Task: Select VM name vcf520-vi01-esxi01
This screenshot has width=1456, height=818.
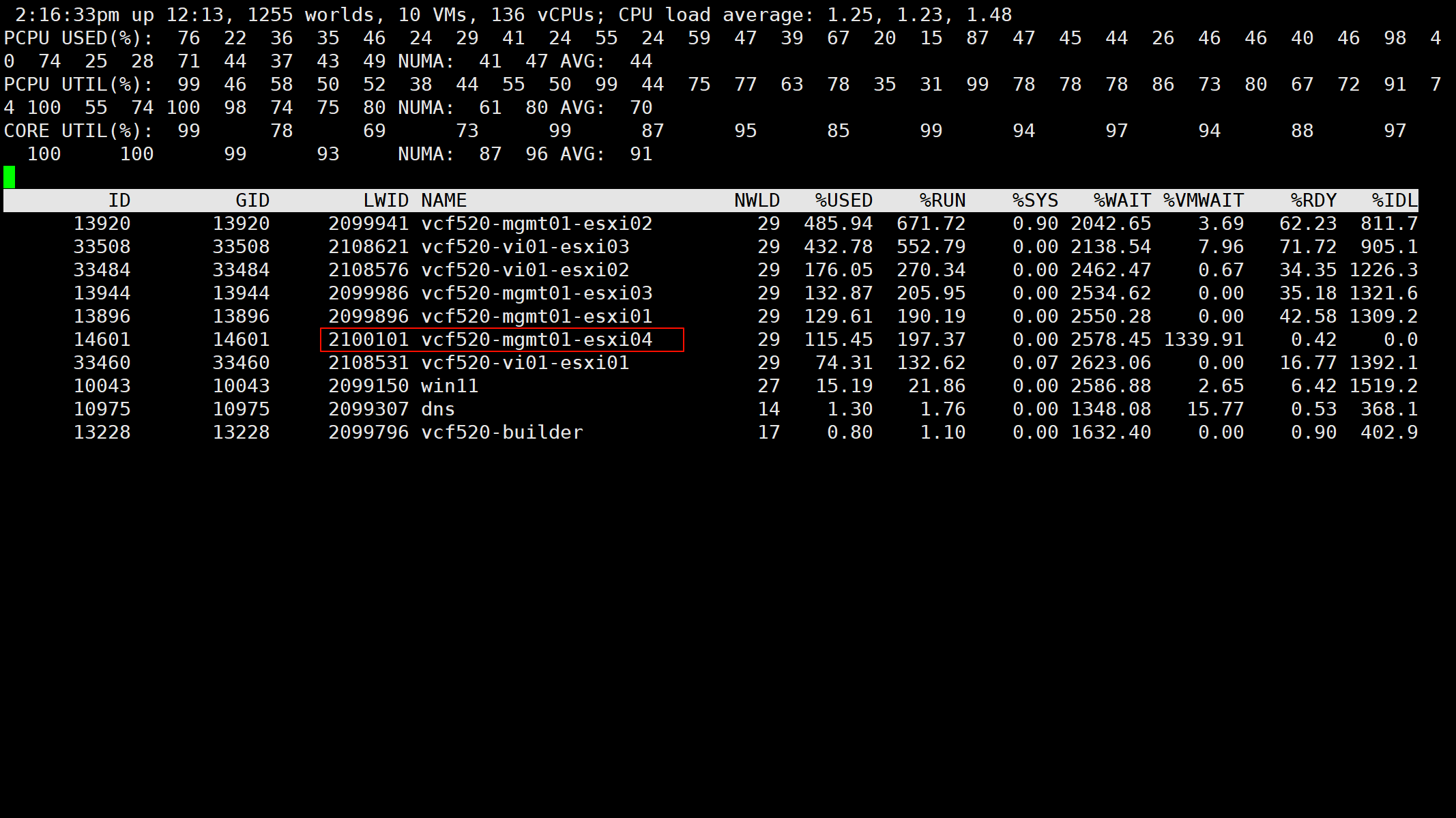Action: tap(525, 363)
